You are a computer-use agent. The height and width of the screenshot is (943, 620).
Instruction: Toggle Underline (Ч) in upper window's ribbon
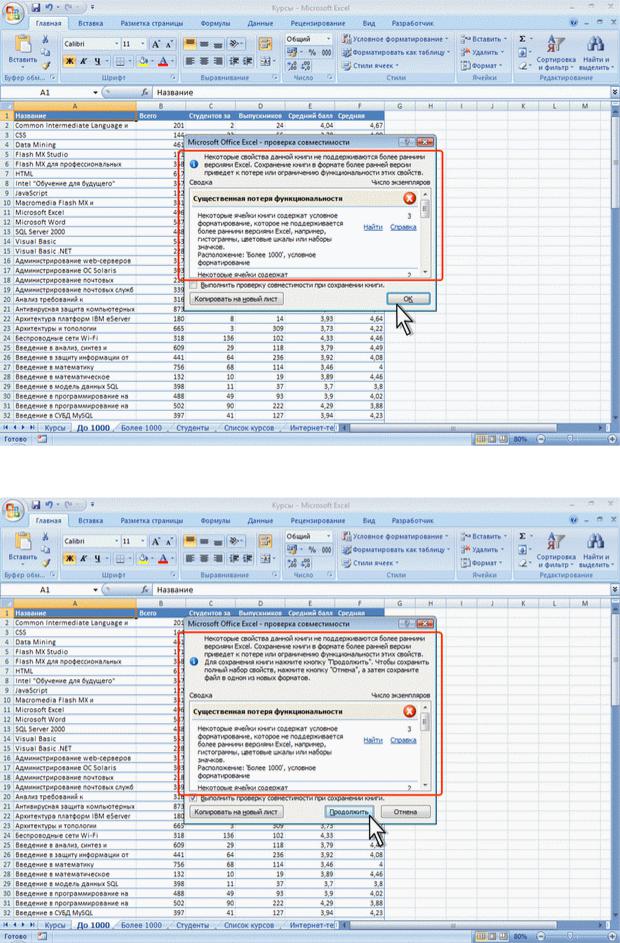(96, 61)
